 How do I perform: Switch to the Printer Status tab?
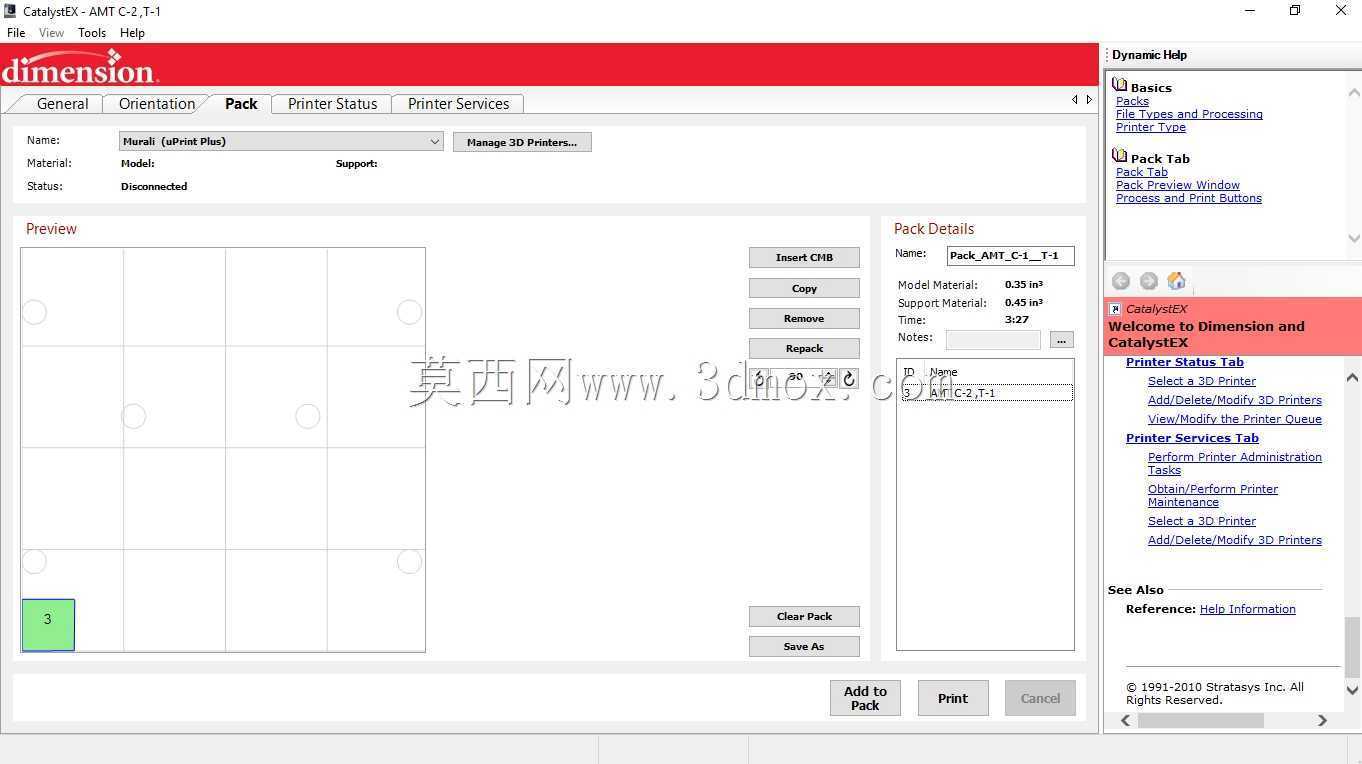[x=332, y=104]
